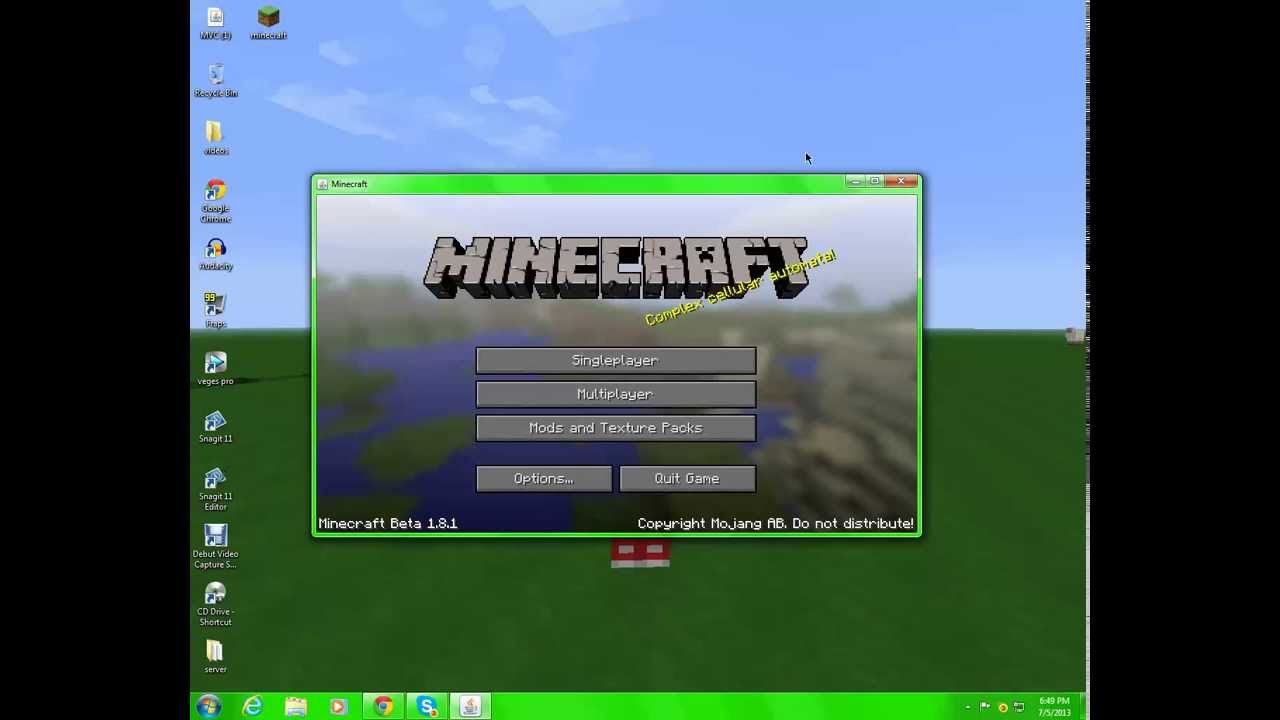Viewport: 1280px width, 720px height.
Task: Open Debut Video Capture Software shortcut
Action: pos(215,547)
